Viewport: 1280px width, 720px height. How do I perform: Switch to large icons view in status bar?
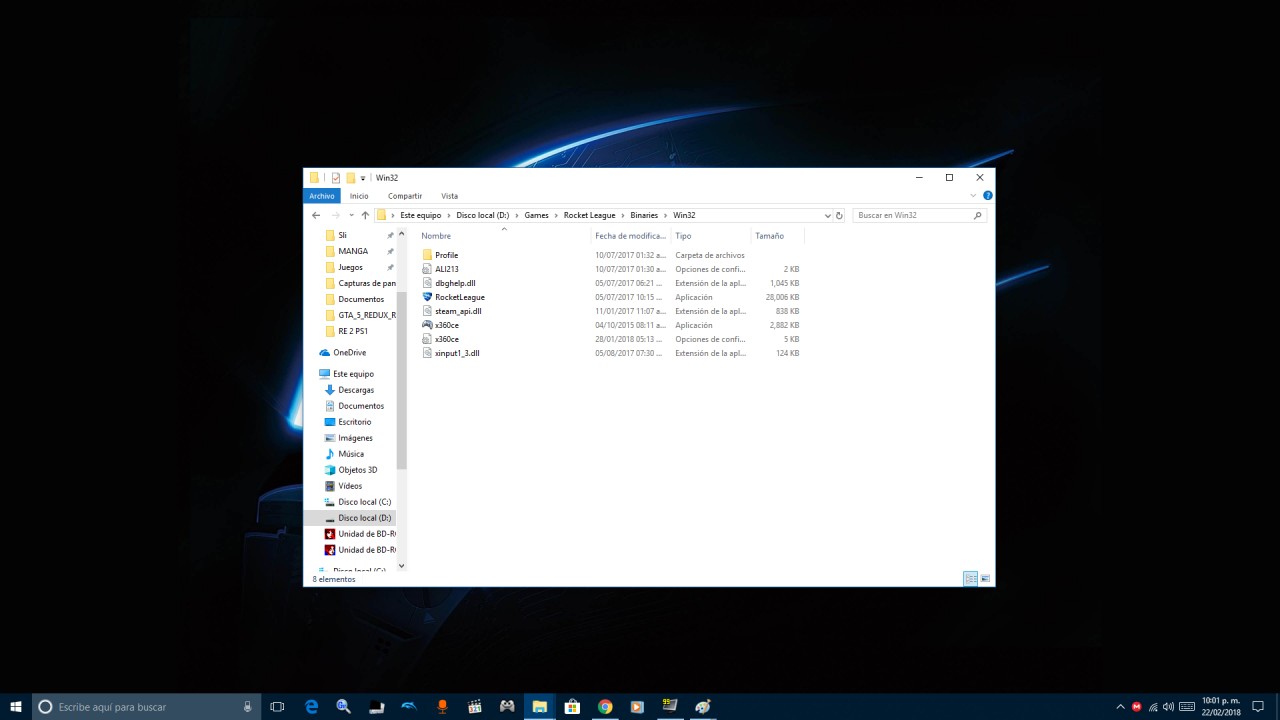(985, 579)
